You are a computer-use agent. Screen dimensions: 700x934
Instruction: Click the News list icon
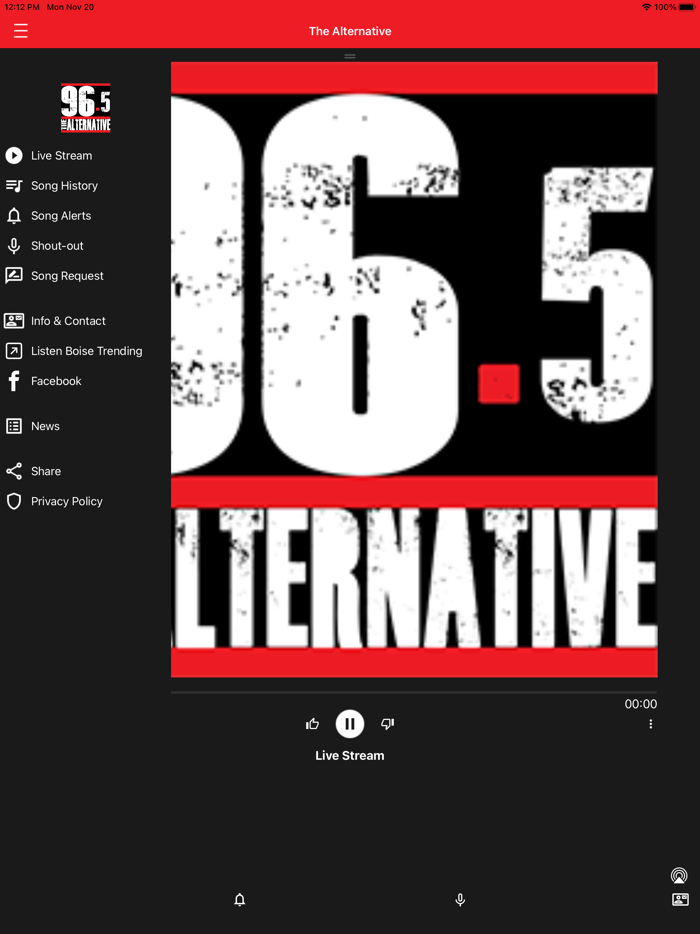click(x=14, y=426)
